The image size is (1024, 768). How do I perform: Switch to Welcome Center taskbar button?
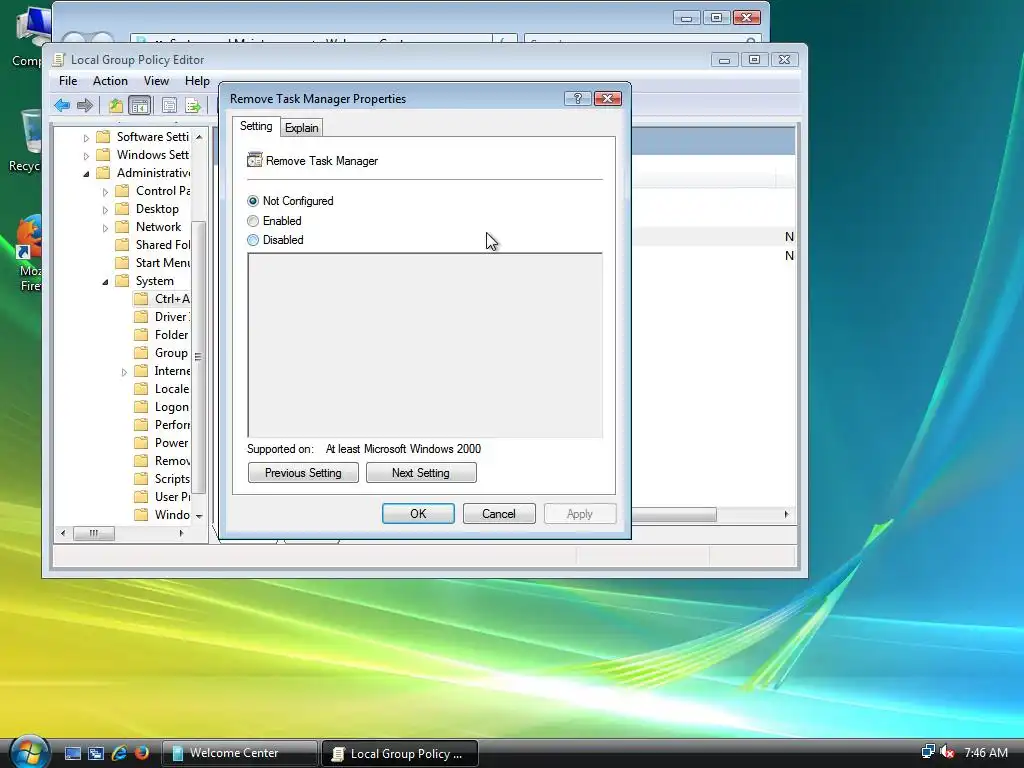pos(239,753)
